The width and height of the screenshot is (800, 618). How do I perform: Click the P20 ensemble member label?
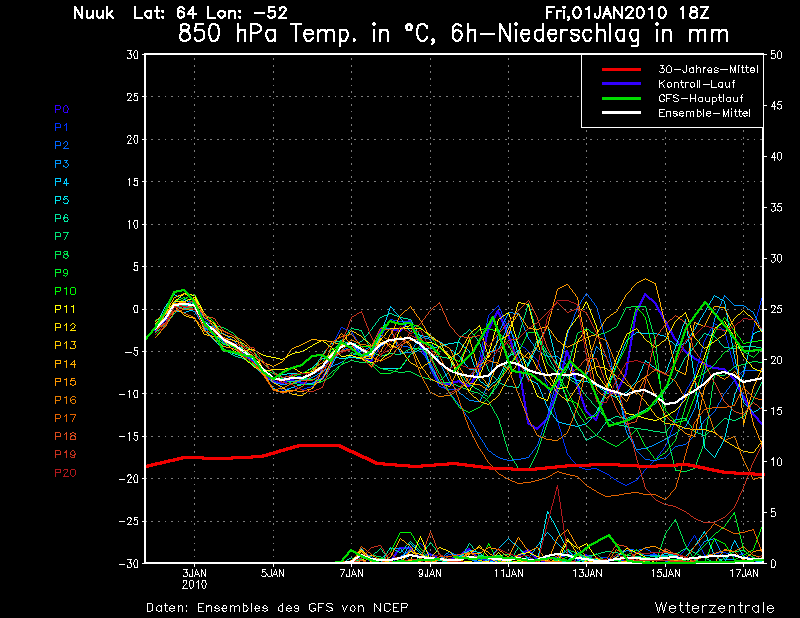click(64, 473)
